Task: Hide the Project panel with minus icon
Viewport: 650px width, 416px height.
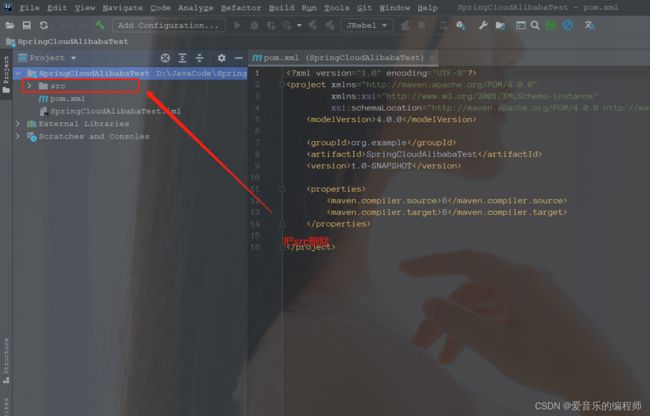Action: pos(238,58)
